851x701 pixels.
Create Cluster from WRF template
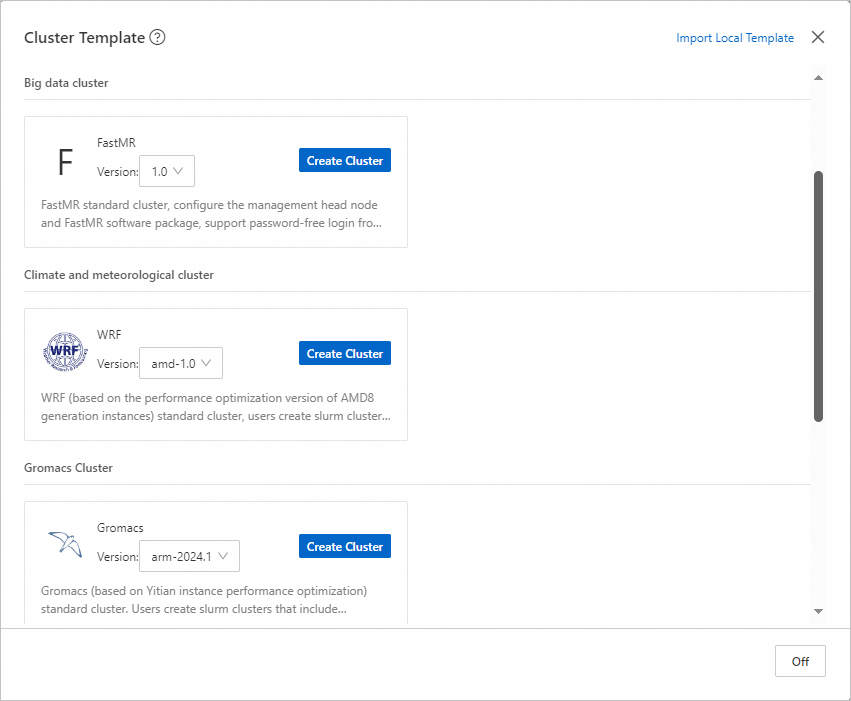point(345,353)
